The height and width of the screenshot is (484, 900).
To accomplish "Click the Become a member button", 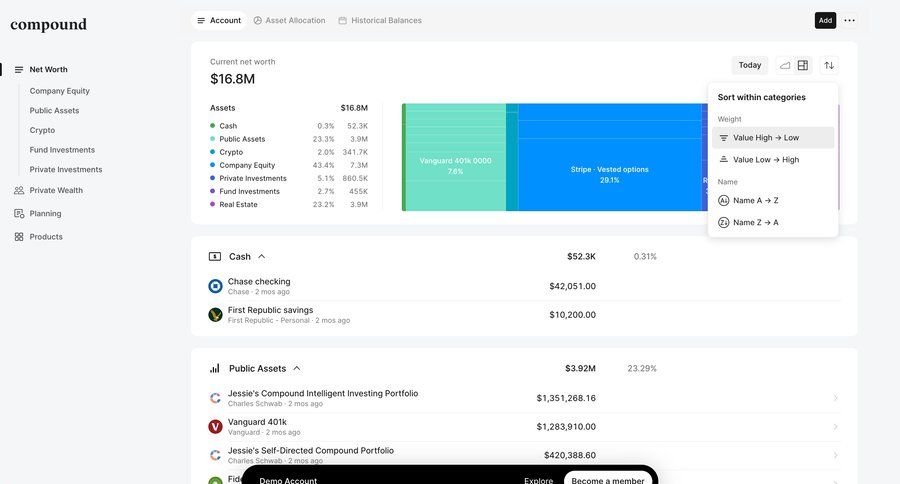I will (608, 480).
